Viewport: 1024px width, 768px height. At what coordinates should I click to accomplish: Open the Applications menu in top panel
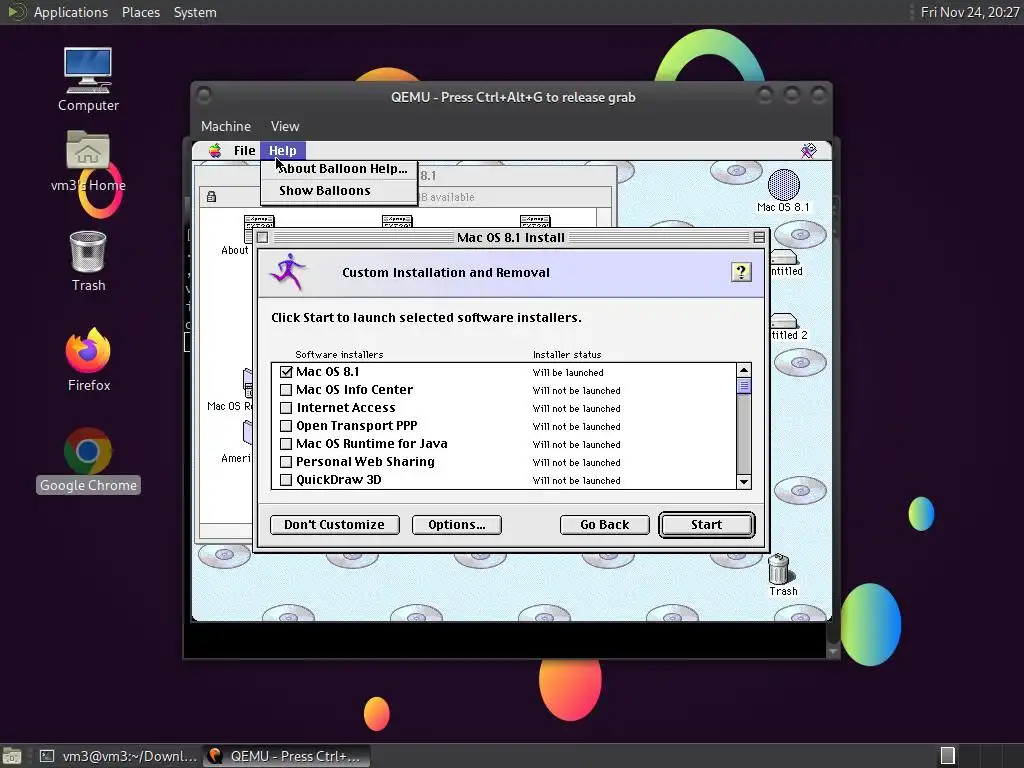[71, 12]
